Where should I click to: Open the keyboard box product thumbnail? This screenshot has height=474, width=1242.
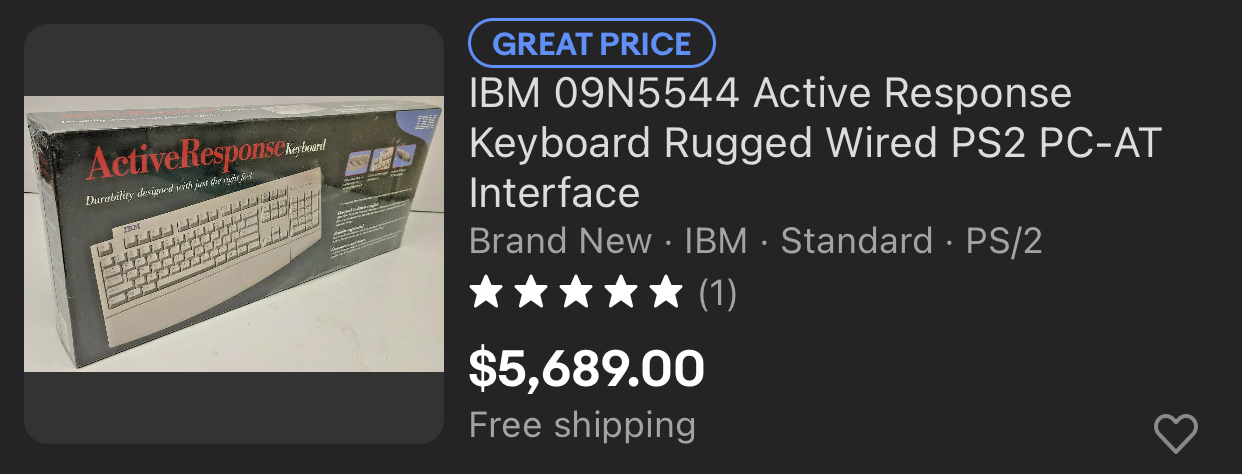234,234
